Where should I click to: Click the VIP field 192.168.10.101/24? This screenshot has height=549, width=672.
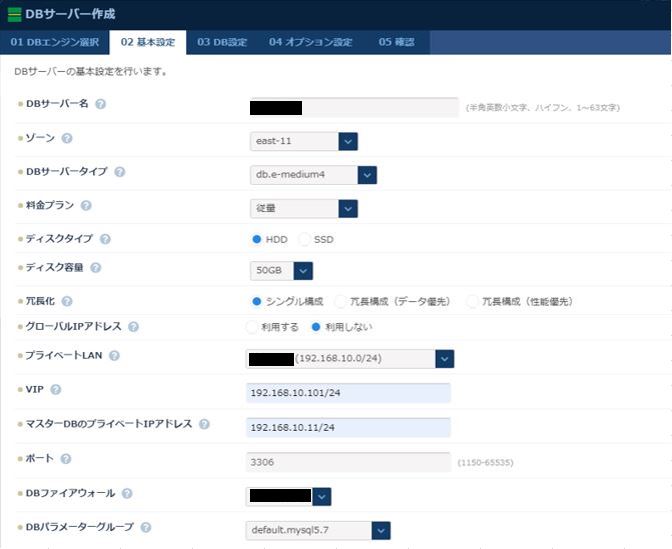coord(348,393)
